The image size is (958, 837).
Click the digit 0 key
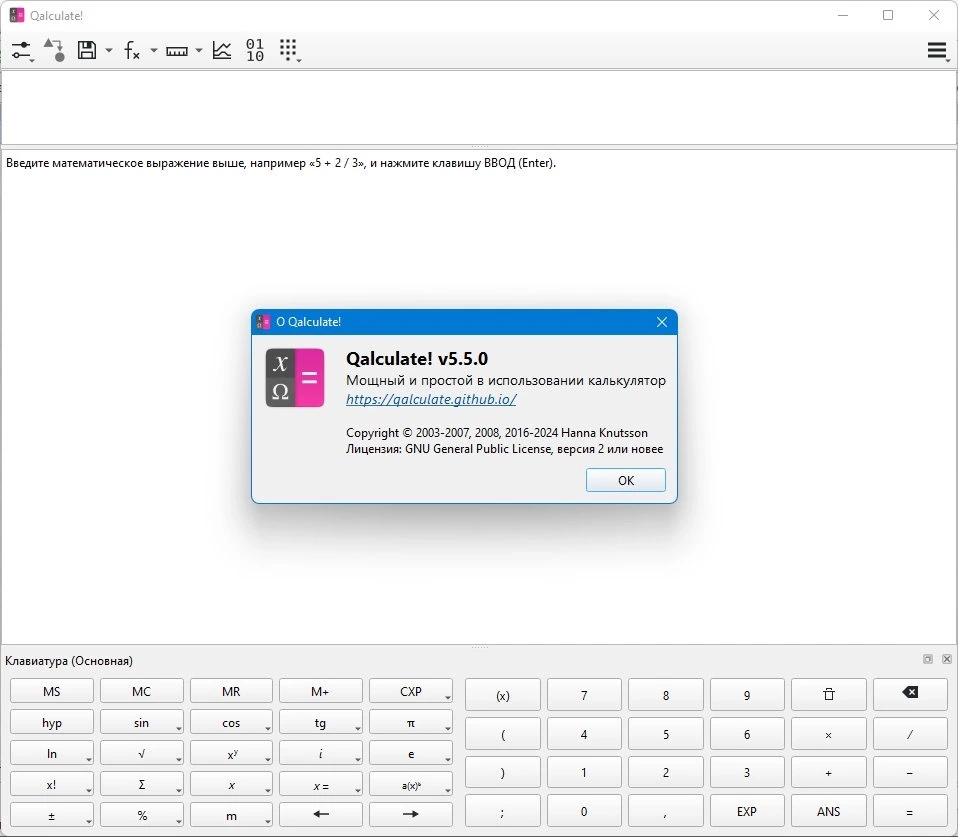coord(584,811)
